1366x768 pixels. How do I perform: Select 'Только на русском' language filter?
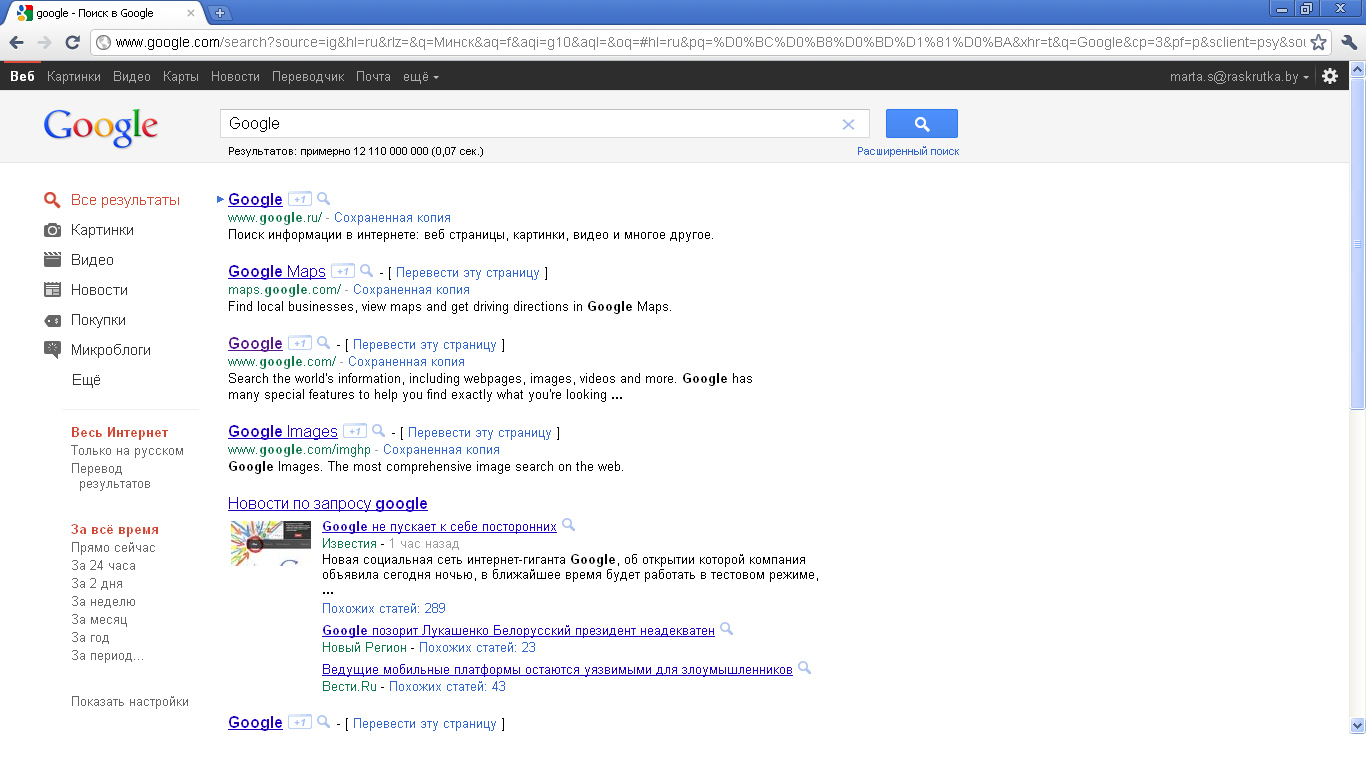[127, 451]
